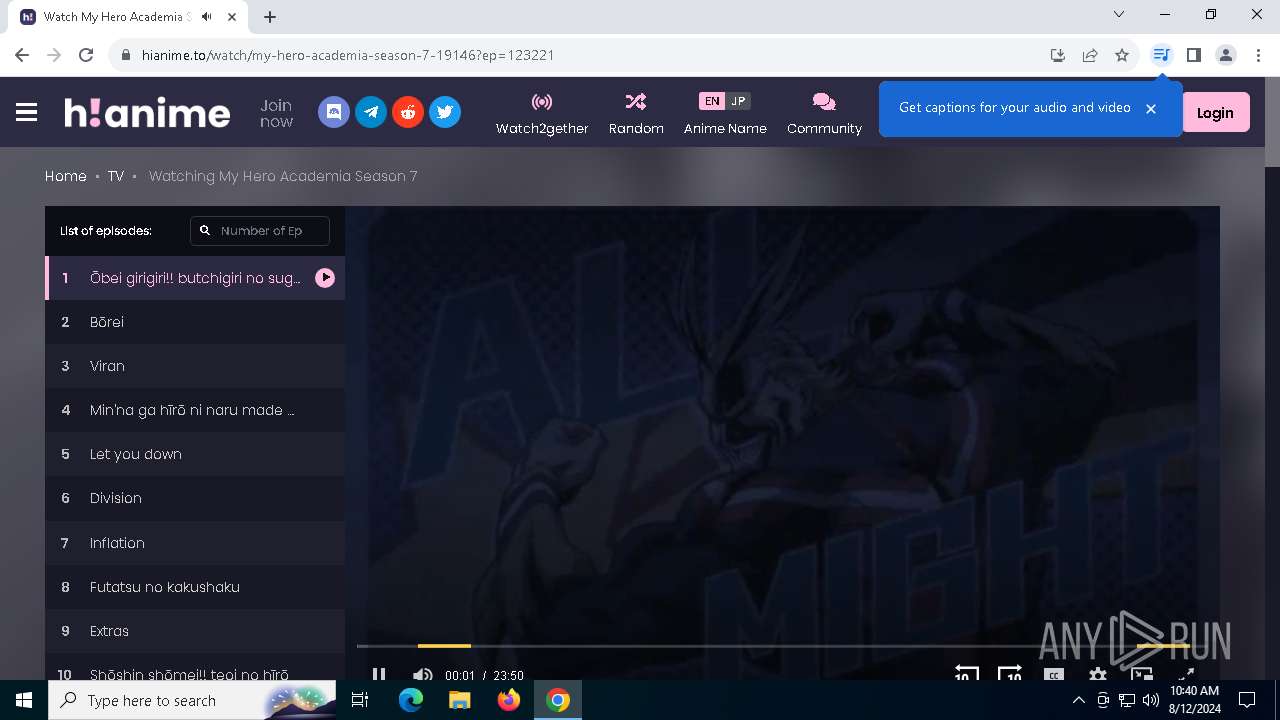Share this page from address bar

point(1090,55)
